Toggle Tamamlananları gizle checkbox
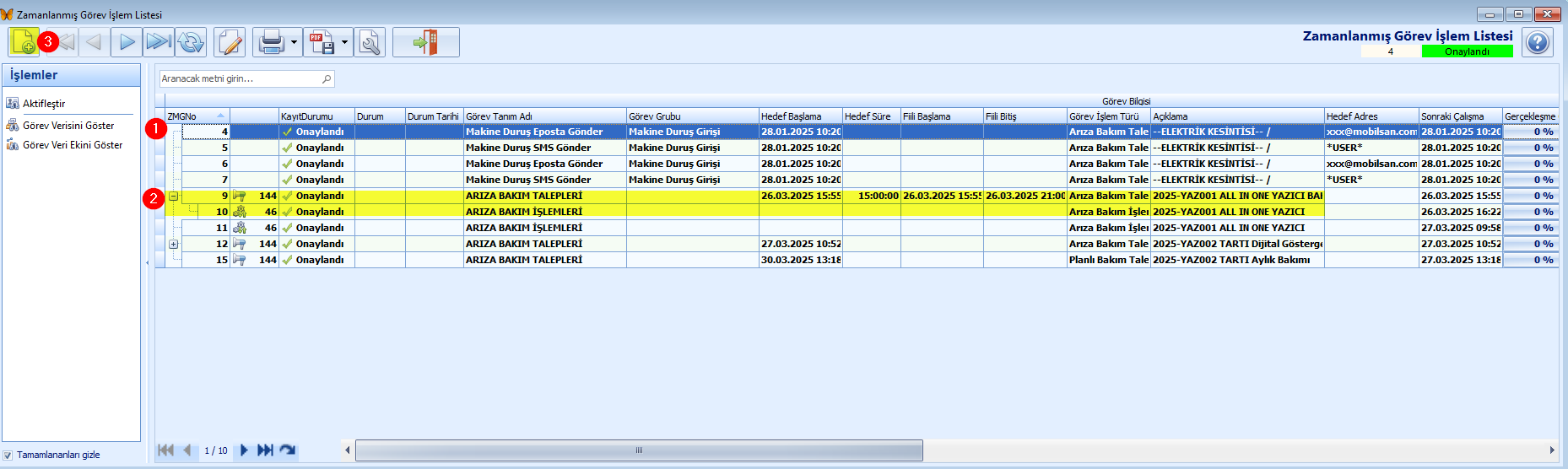This screenshot has width=1568, height=469. 8,455
